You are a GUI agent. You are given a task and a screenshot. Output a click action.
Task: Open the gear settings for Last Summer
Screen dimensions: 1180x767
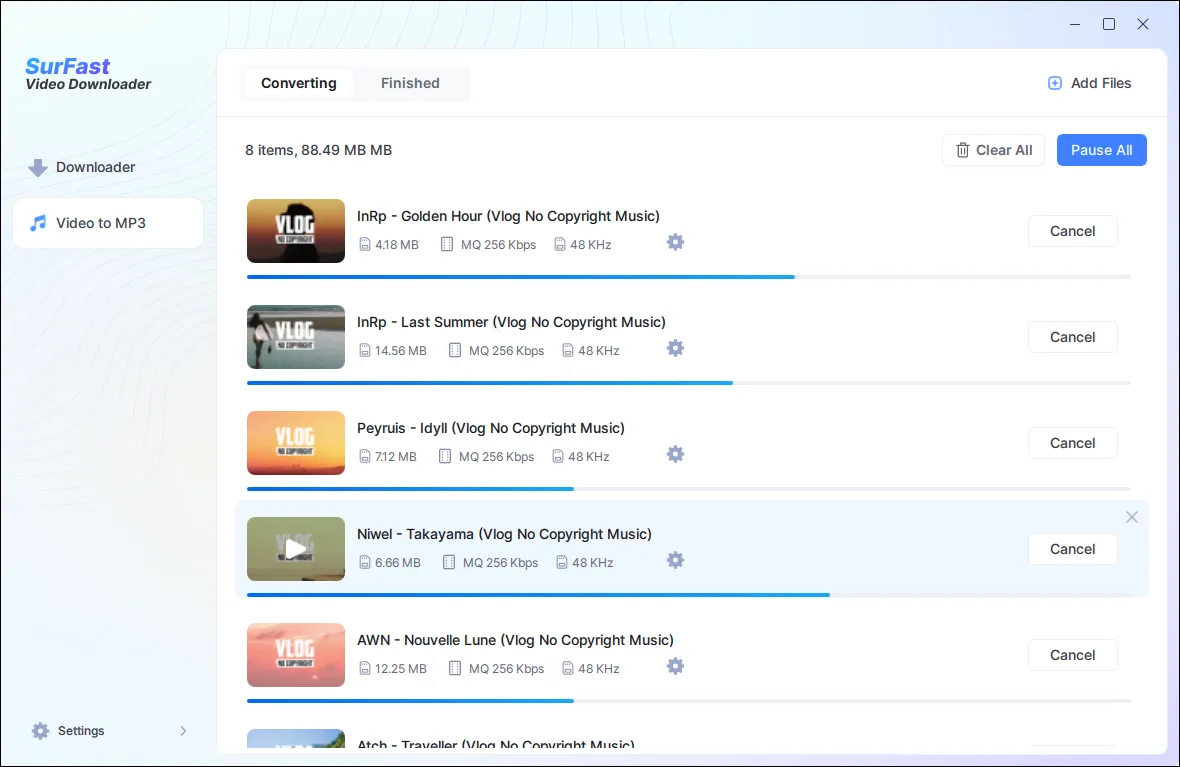click(675, 348)
